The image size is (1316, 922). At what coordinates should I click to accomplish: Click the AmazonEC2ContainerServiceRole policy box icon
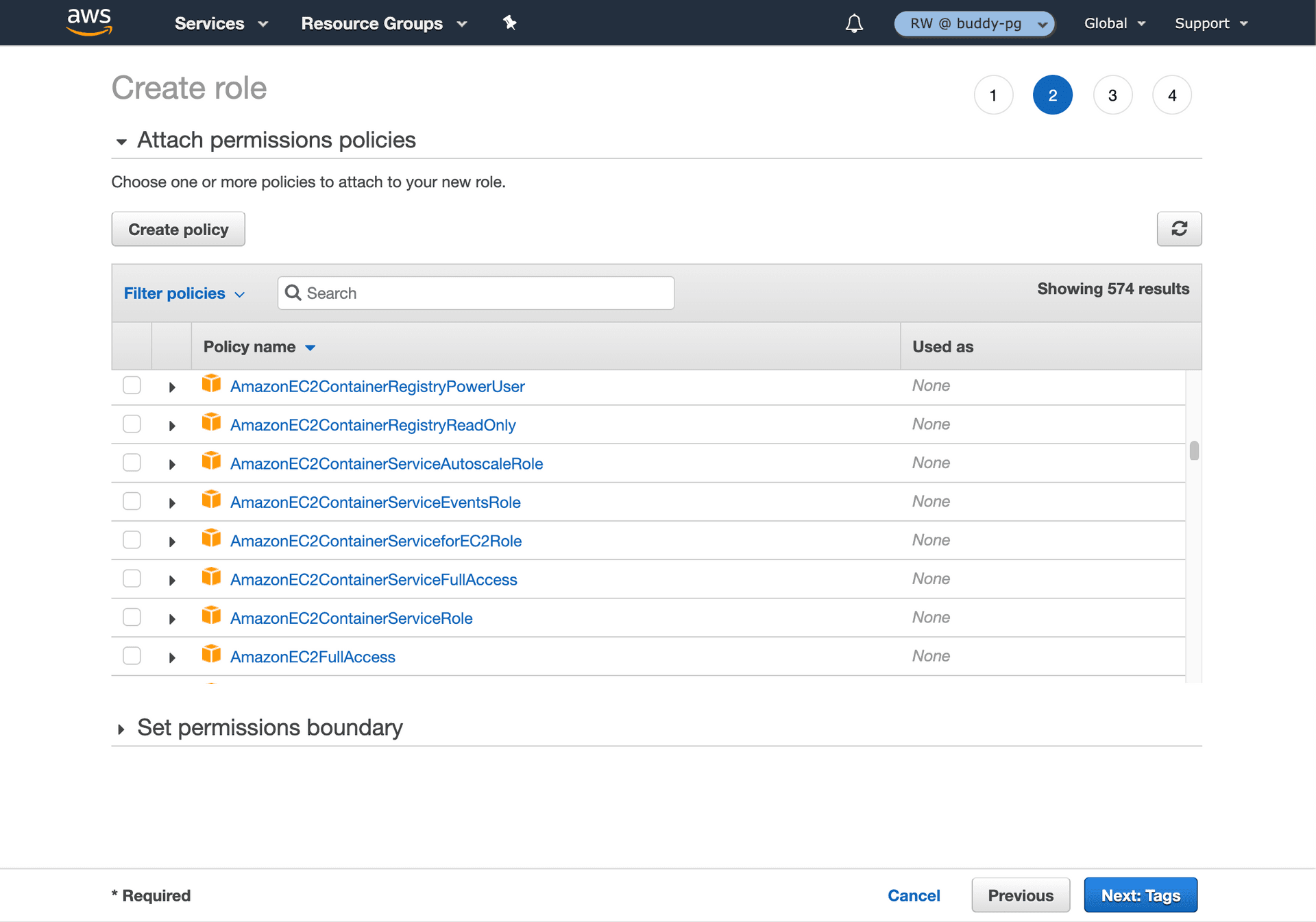[x=211, y=616]
